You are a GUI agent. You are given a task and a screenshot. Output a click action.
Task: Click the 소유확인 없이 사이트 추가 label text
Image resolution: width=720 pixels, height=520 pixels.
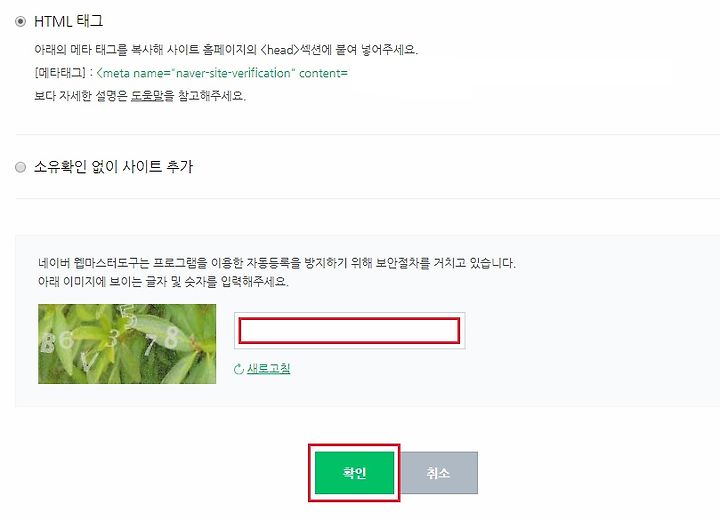tap(113, 166)
